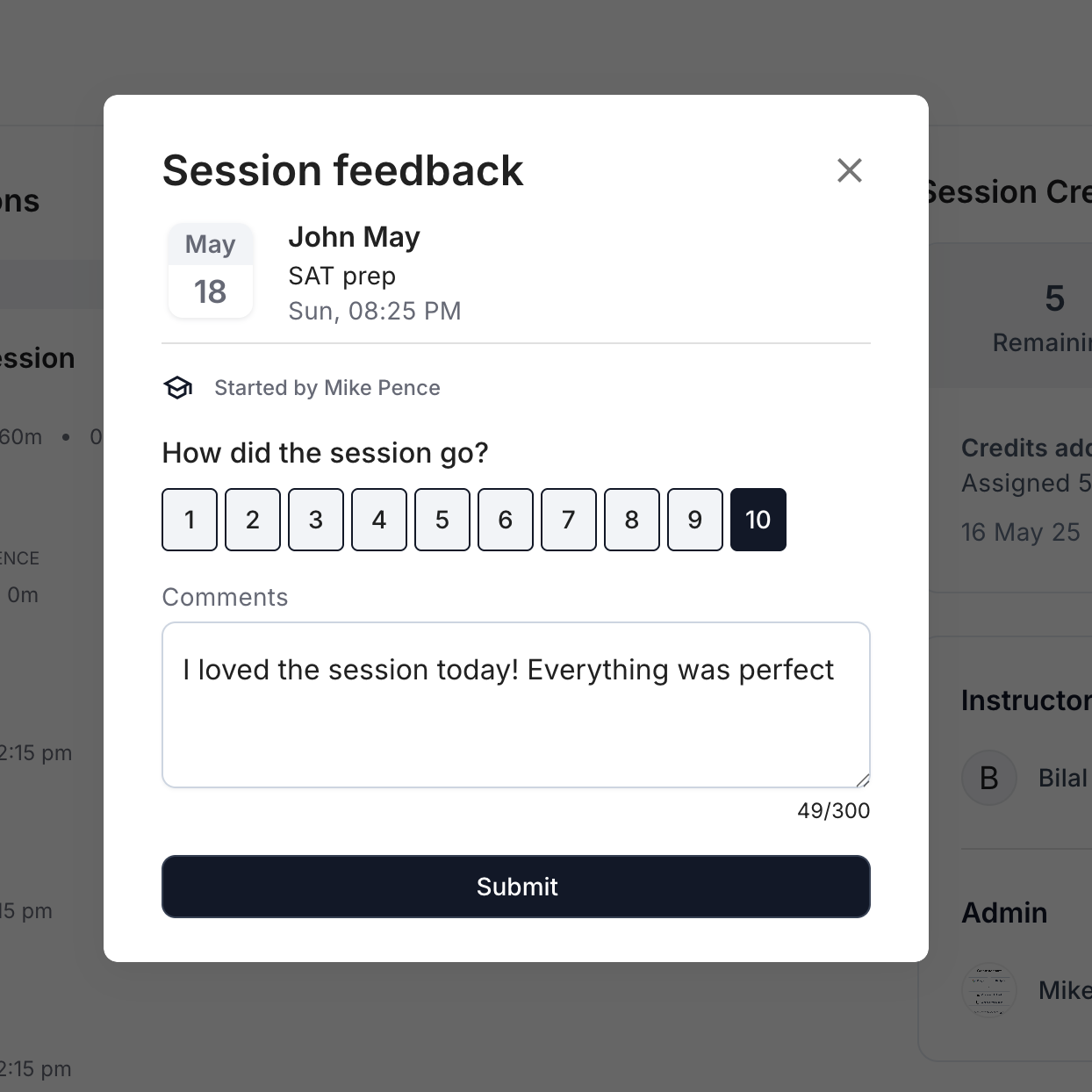Click the Bilal instructor avatar

(x=989, y=778)
